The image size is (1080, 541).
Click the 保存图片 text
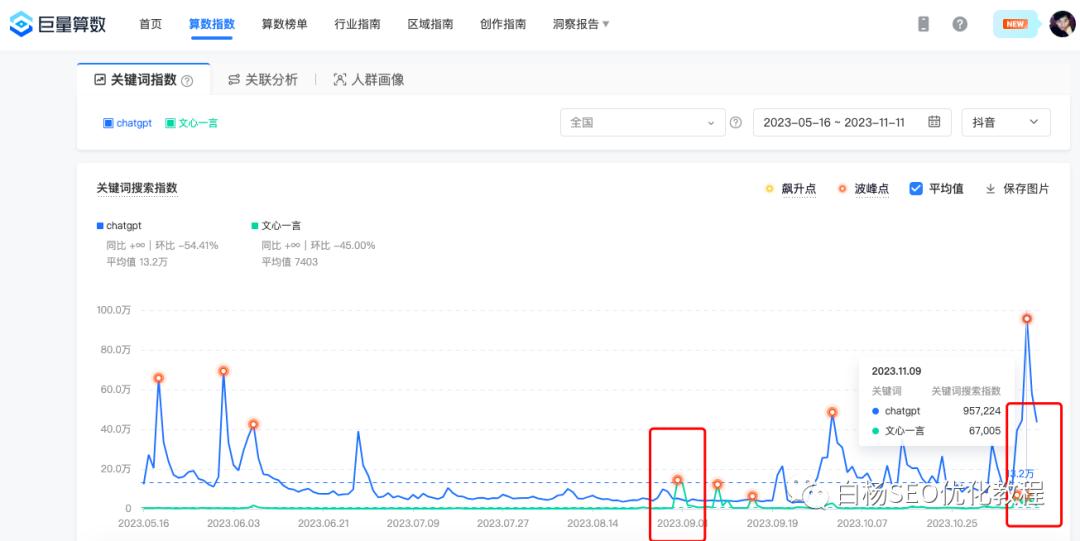(x=1026, y=189)
